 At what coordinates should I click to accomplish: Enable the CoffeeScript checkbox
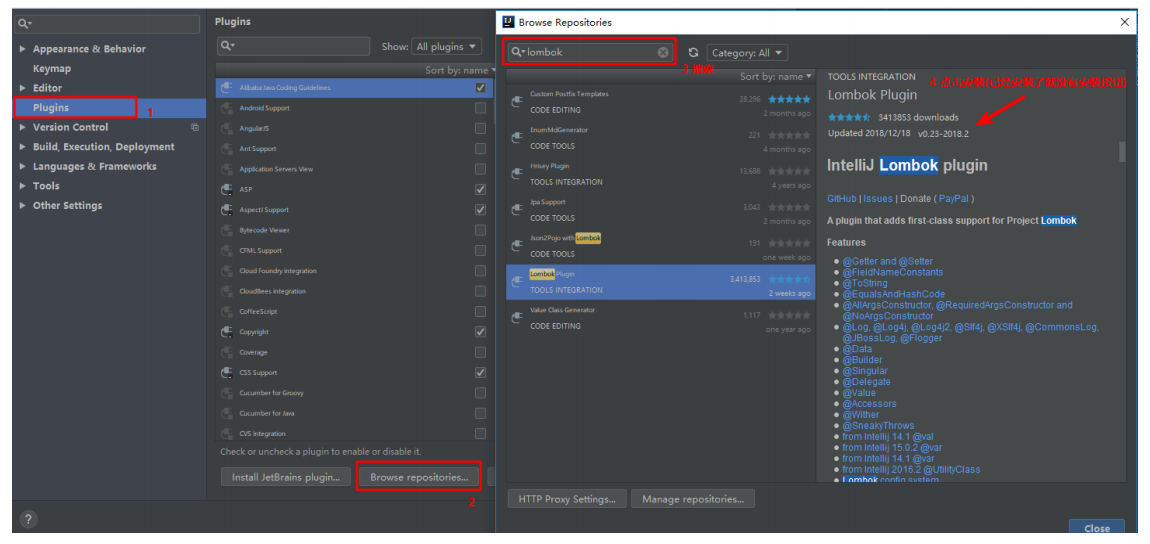(480, 312)
